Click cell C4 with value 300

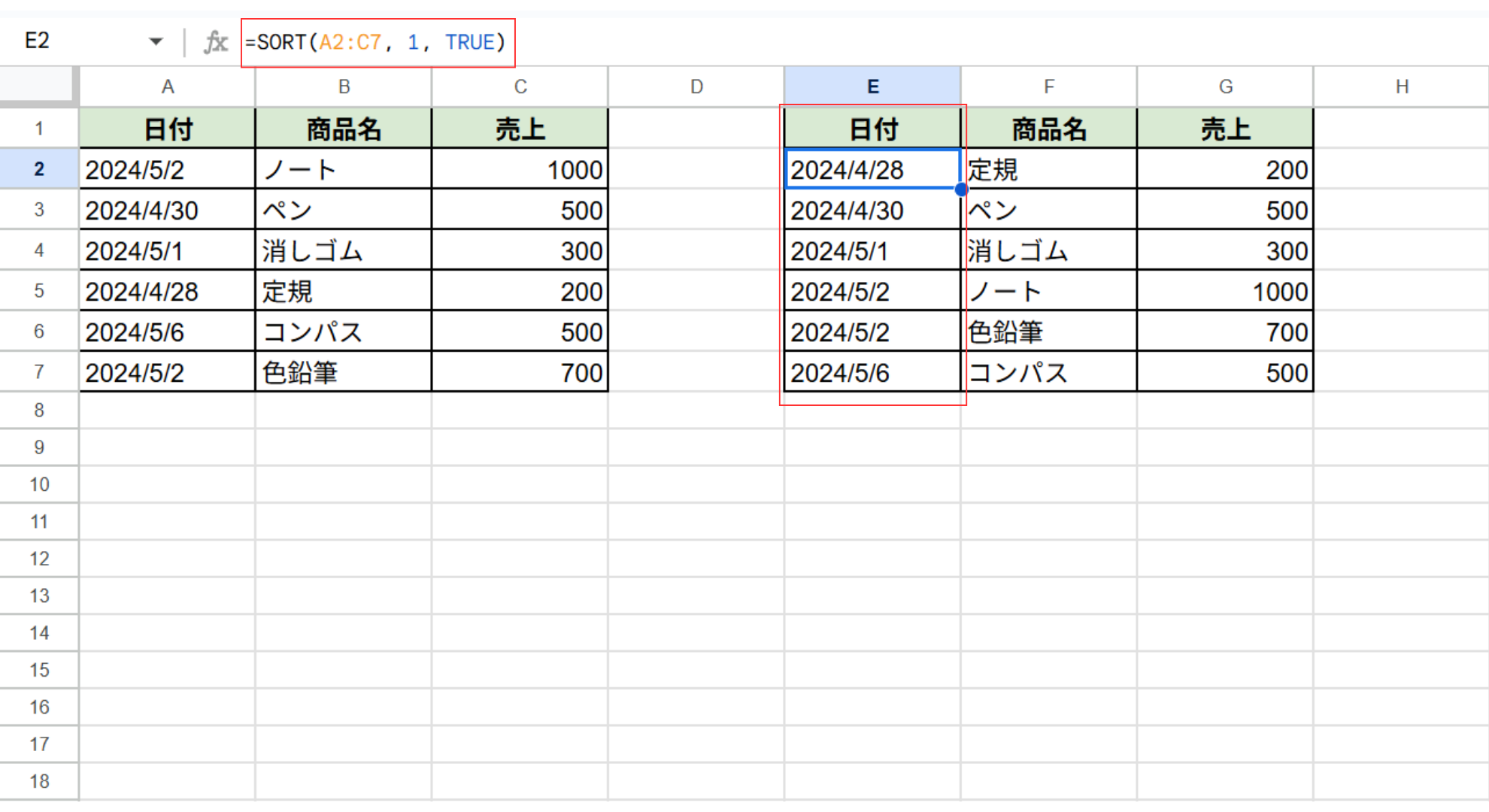pos(520,250)
